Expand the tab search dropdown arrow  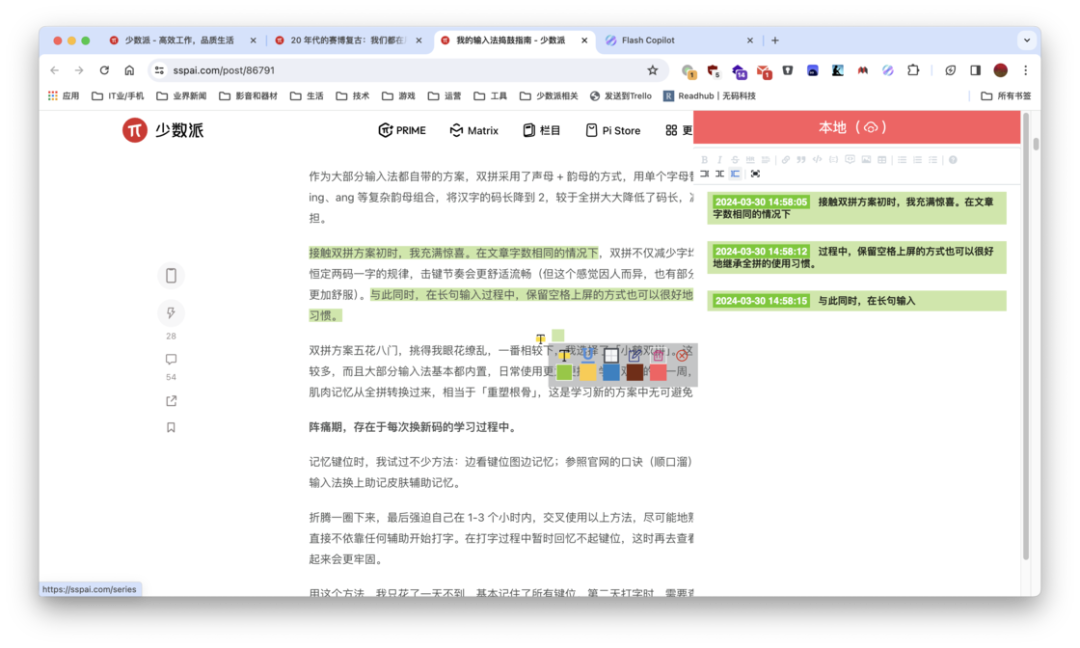[x=1026, y=41]
